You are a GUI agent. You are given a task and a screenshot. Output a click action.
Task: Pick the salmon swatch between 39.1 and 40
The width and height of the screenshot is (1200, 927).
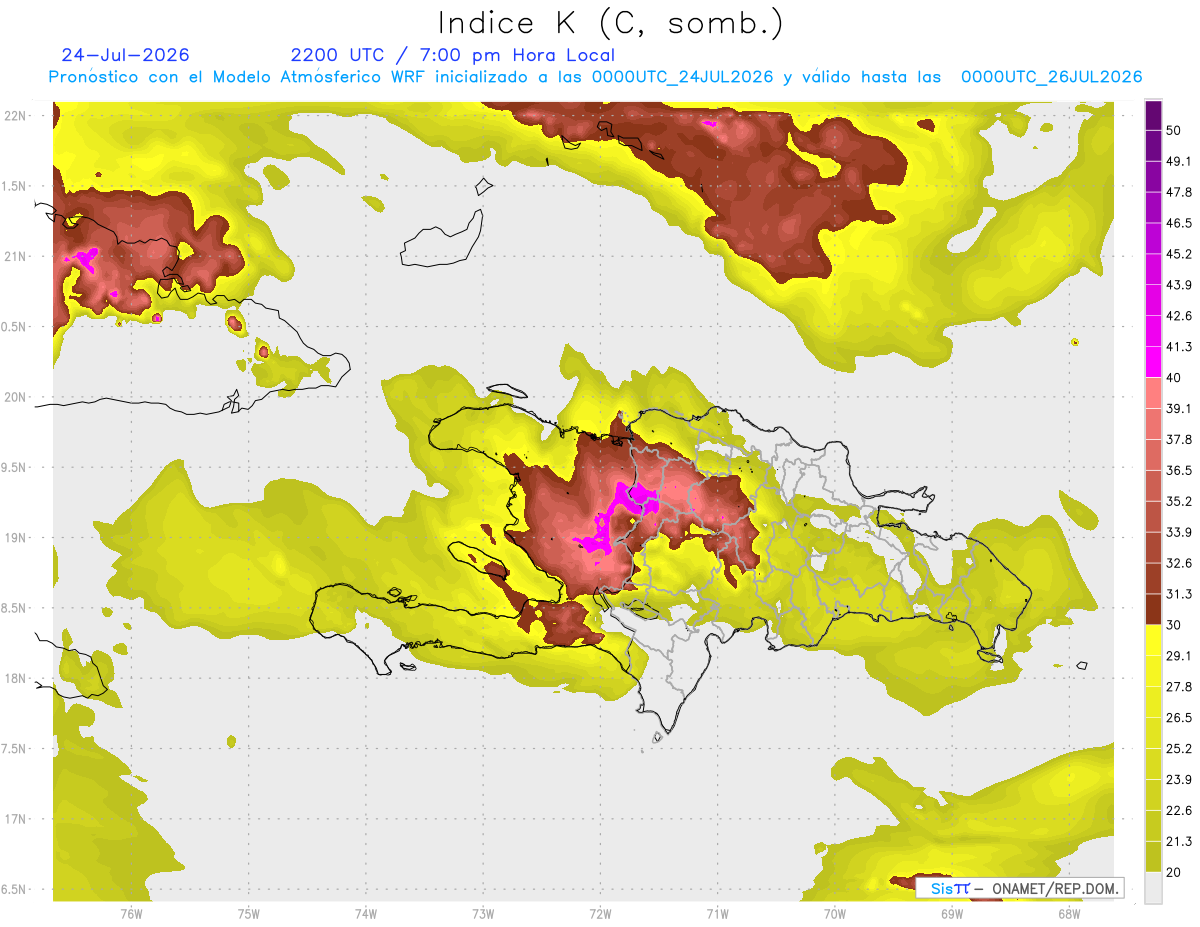[1153, 393]
